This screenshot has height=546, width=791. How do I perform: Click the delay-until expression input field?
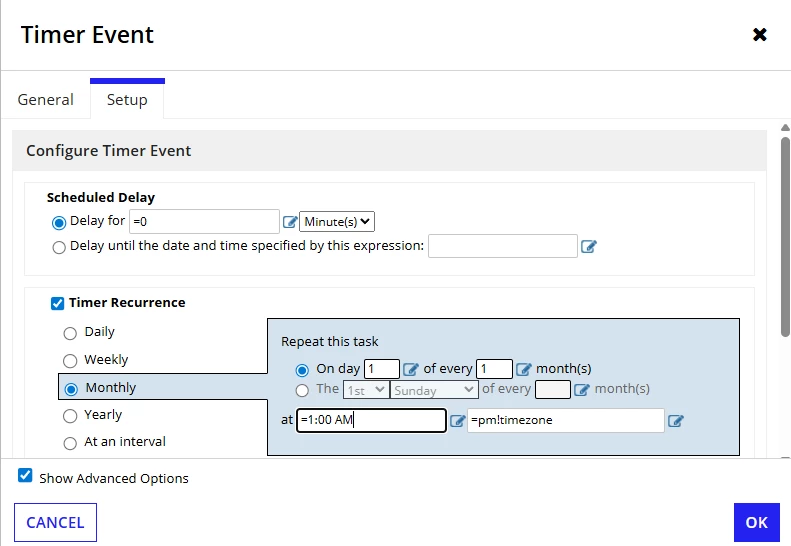click(503, 246)
